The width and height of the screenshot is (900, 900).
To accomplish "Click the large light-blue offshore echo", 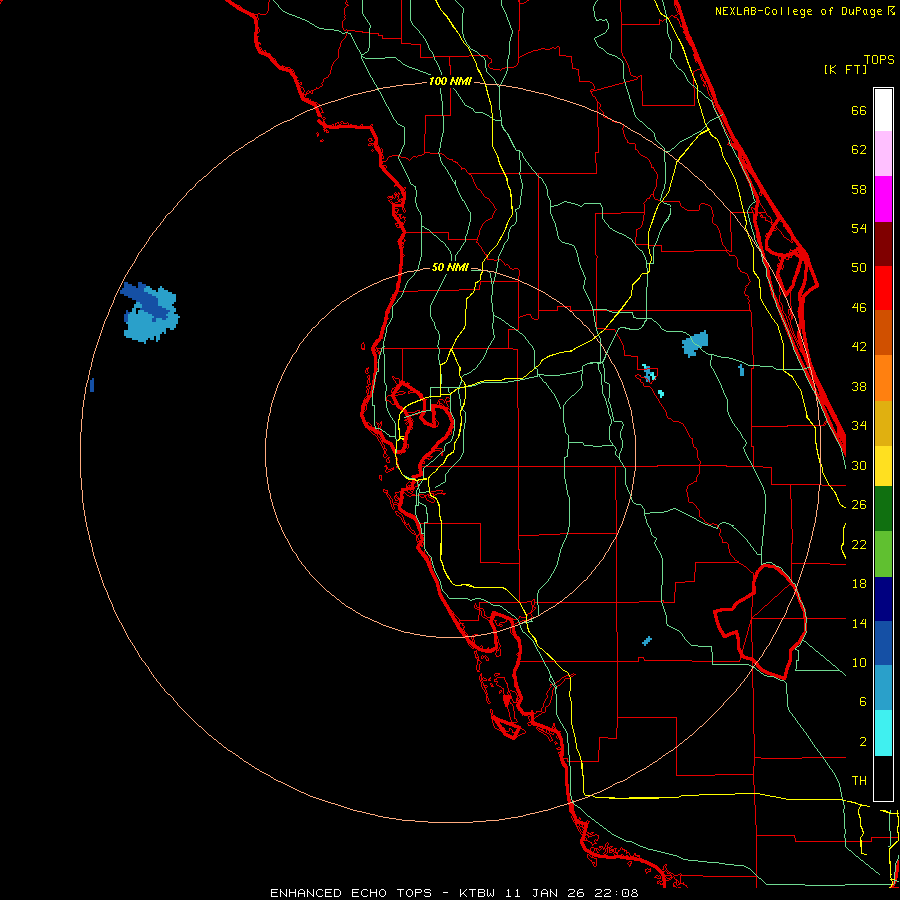I will [x=148, y=325].
